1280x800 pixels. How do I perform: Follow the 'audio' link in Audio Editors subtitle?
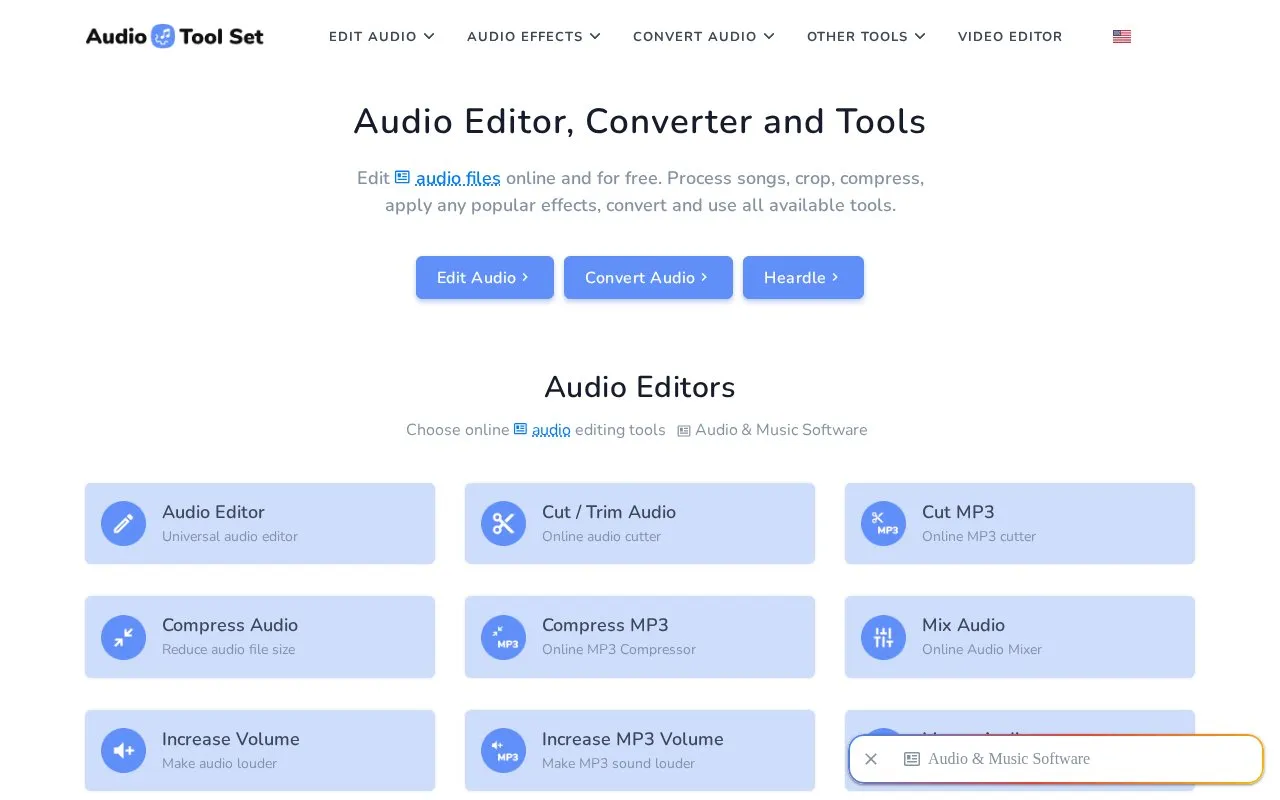click(x=551, y=430)
